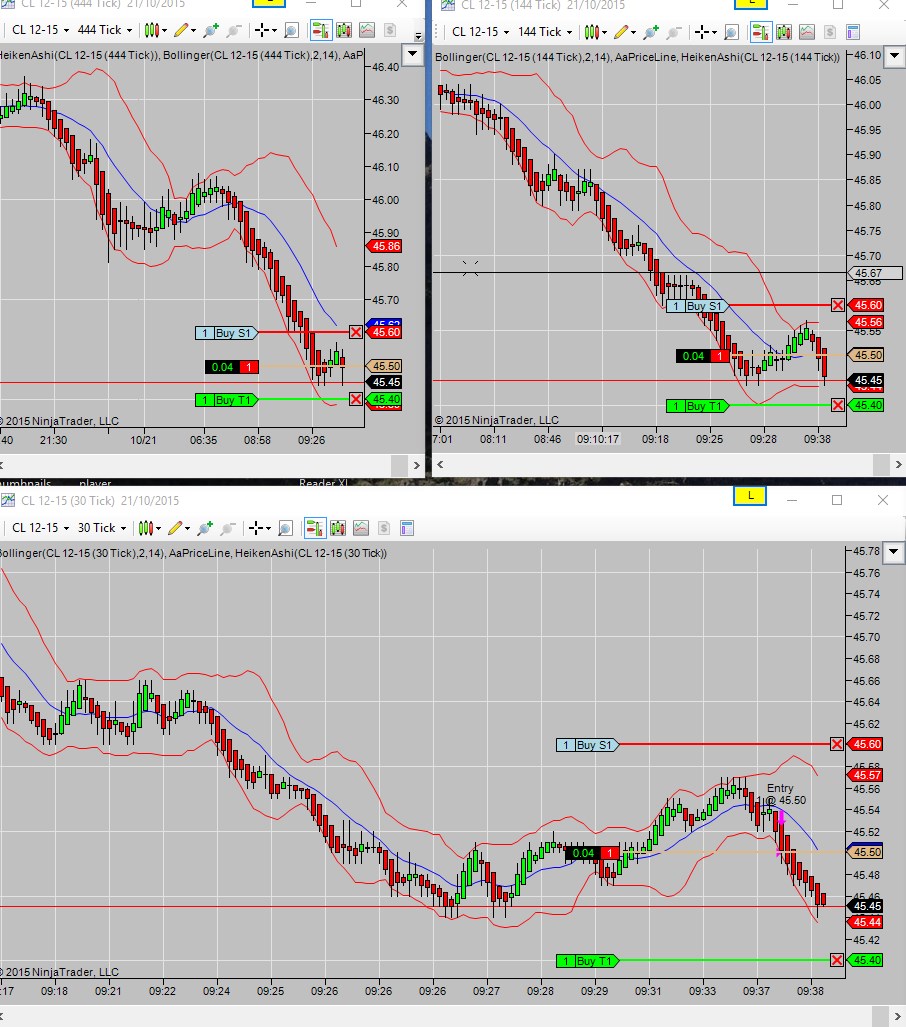Screen dimensions: 906x1027
Task: Open 30 Tick interval dropdown
Action: pos(102,528)
